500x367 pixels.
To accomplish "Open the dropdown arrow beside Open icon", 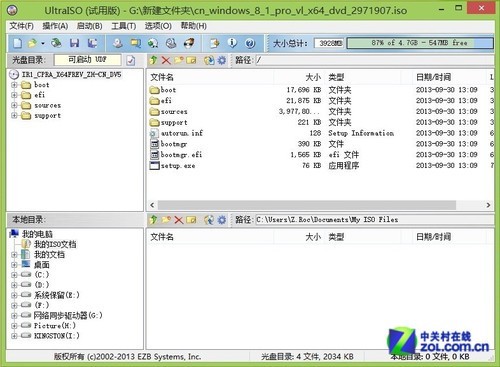I will 43,43.
